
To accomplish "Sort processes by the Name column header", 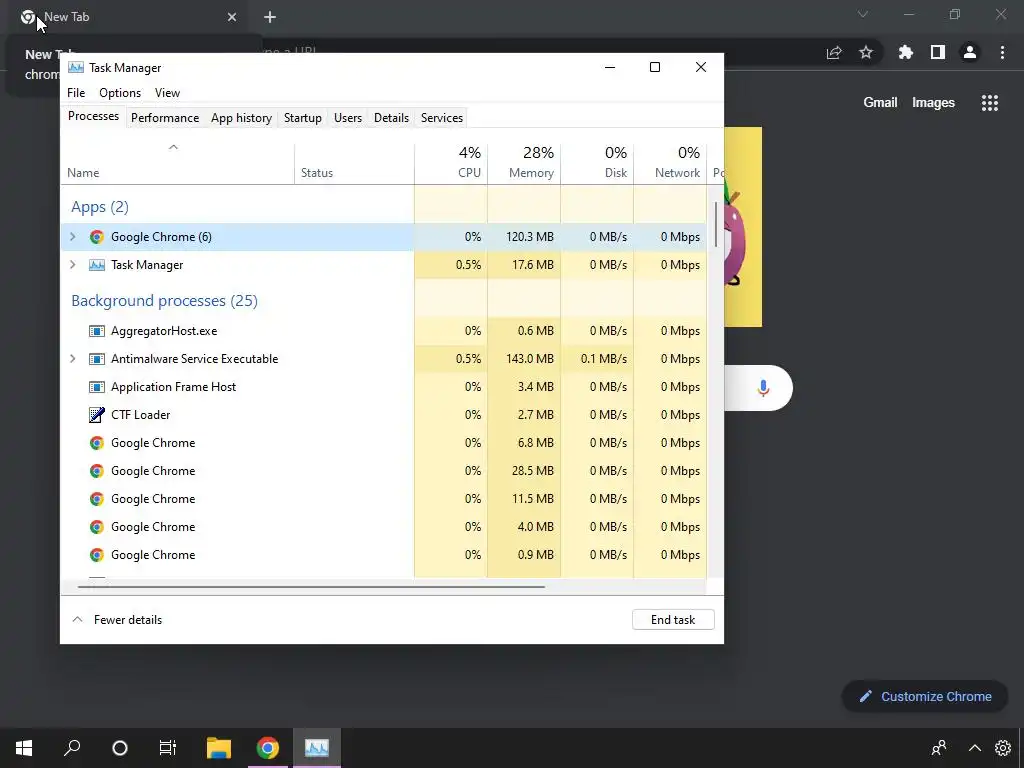I will point(178,164).
